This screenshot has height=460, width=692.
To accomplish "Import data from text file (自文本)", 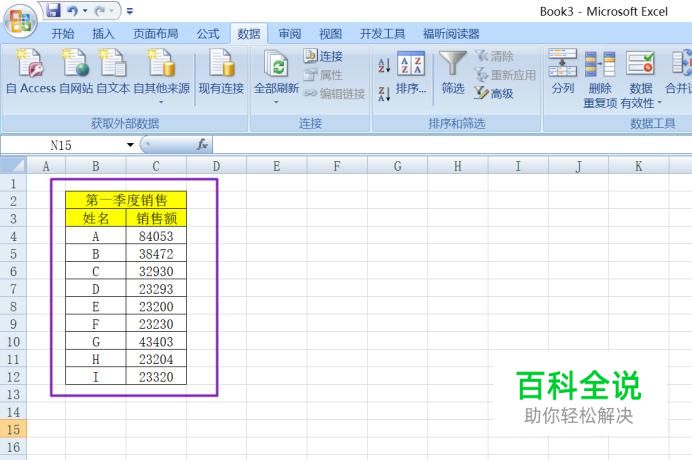I will click(113, 72).
